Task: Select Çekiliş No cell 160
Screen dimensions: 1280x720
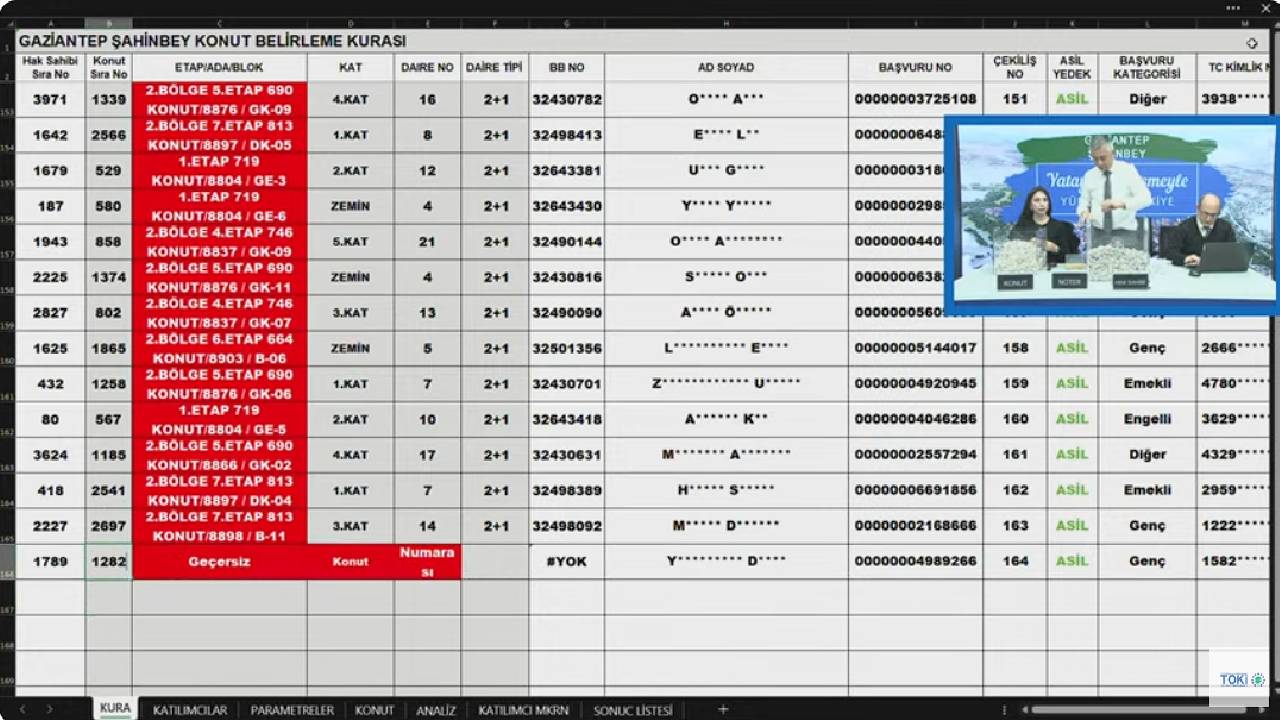Action: click(1015, 419)
